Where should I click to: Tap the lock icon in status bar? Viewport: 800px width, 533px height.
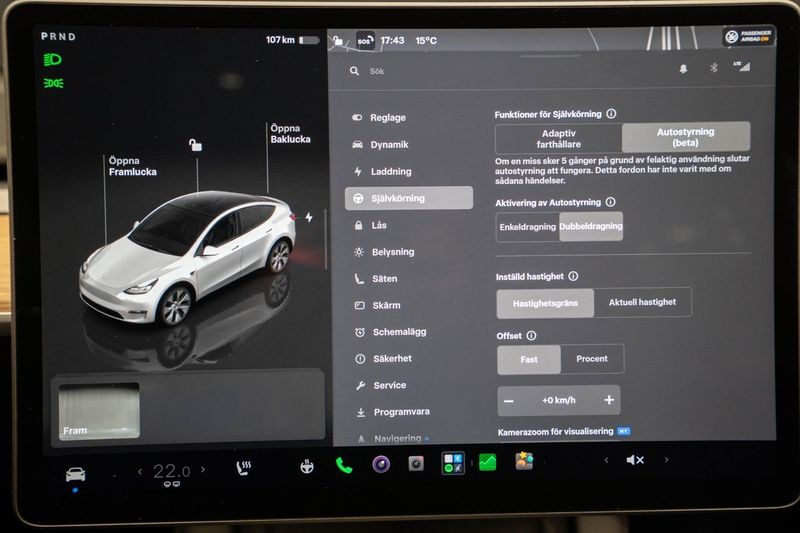point(337,40)
